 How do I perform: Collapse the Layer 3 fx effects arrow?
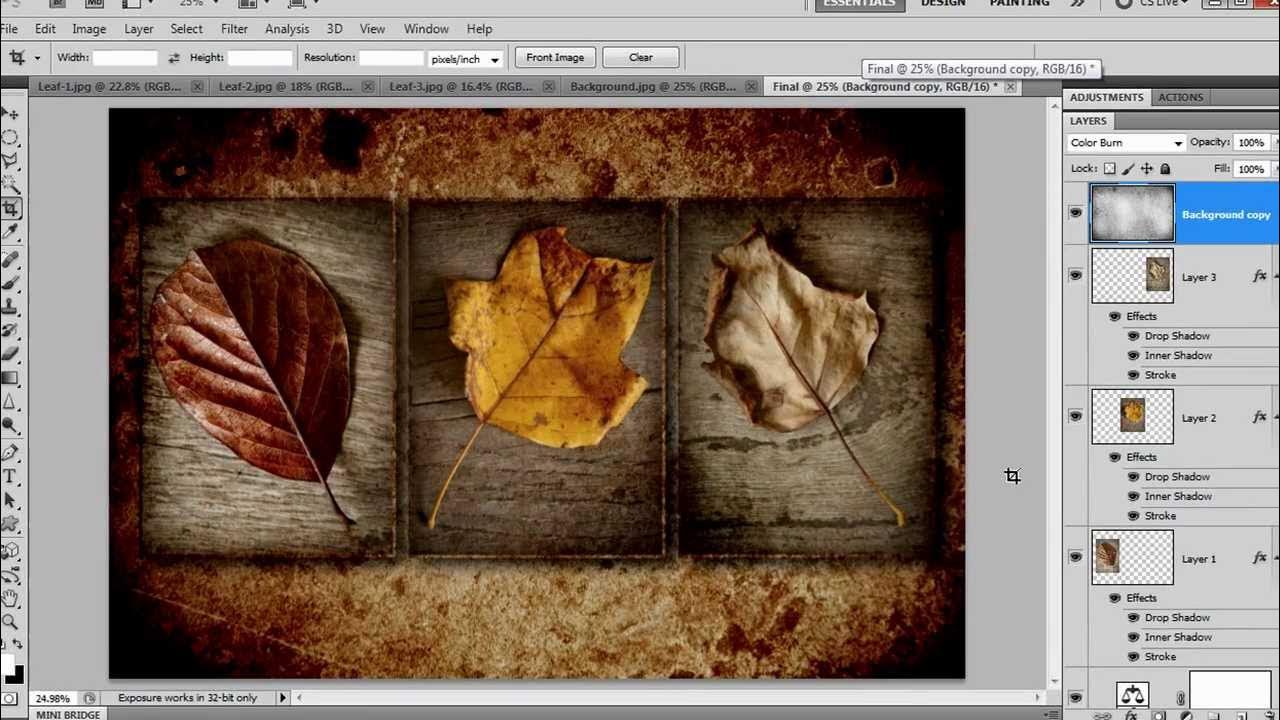point(1276,276)
